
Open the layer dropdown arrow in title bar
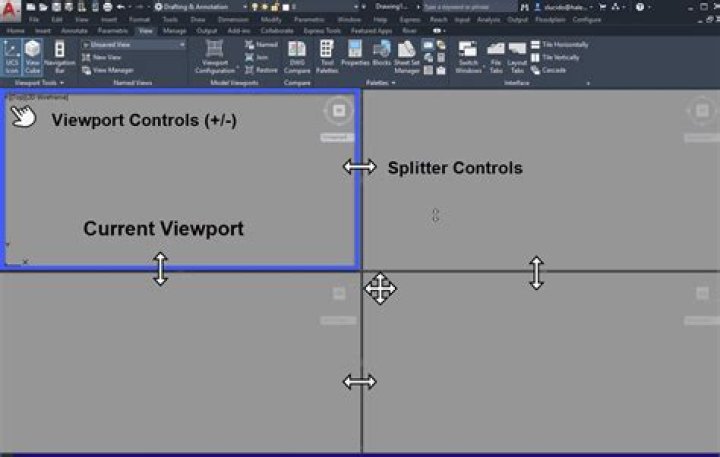point(356,7)
